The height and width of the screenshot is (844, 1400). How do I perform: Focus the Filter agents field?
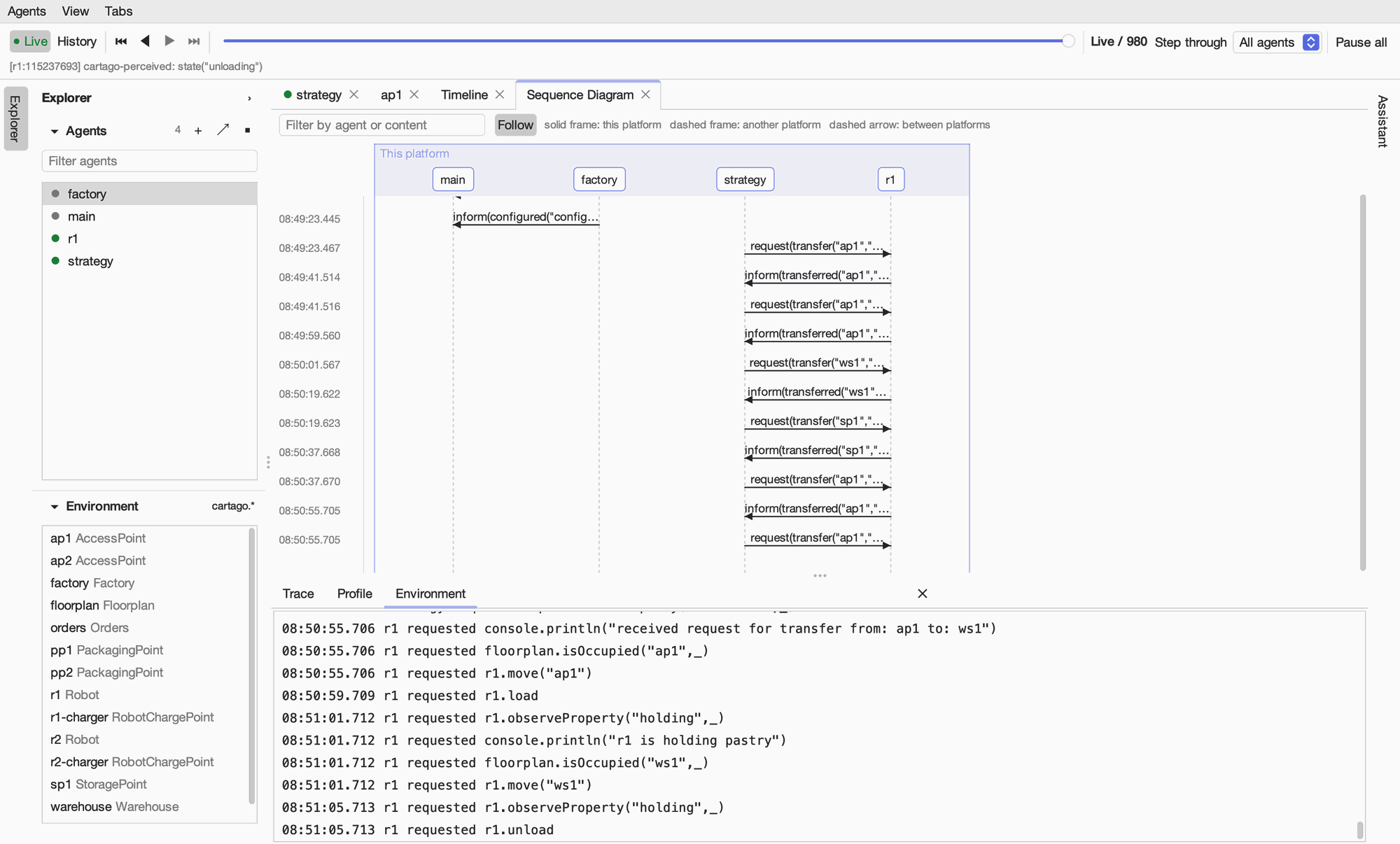(149, 161)
